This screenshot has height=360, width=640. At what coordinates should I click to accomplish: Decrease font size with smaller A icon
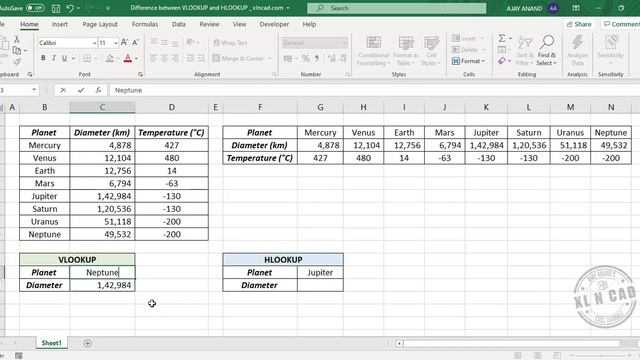tap(135, 42)
